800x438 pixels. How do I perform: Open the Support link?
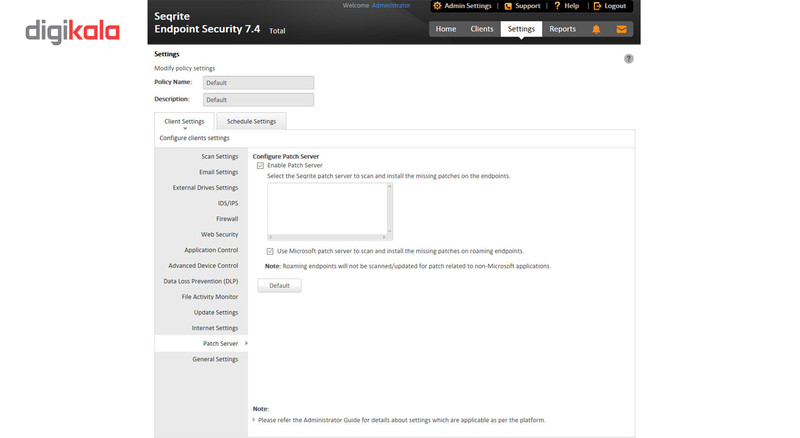528,6
